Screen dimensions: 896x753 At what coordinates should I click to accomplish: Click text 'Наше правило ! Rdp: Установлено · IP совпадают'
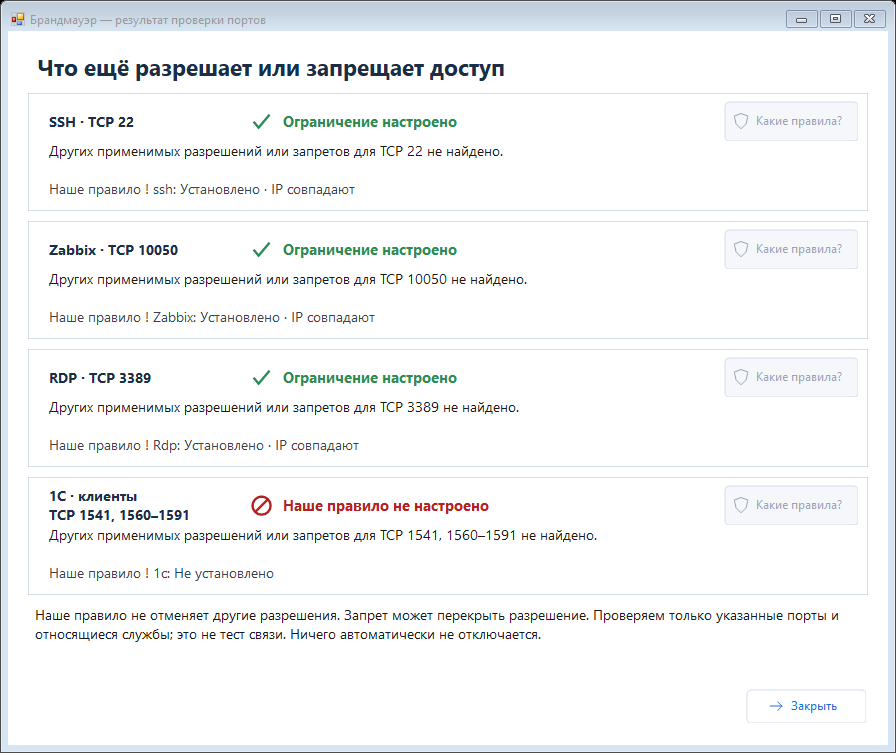point(204,446)
